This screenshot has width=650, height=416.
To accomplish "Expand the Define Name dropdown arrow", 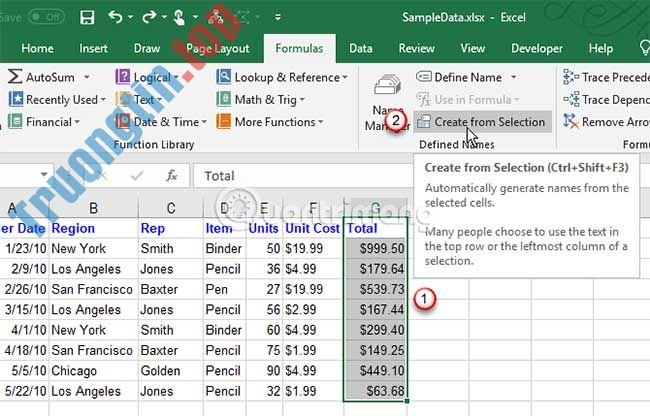I will point(514,77).
